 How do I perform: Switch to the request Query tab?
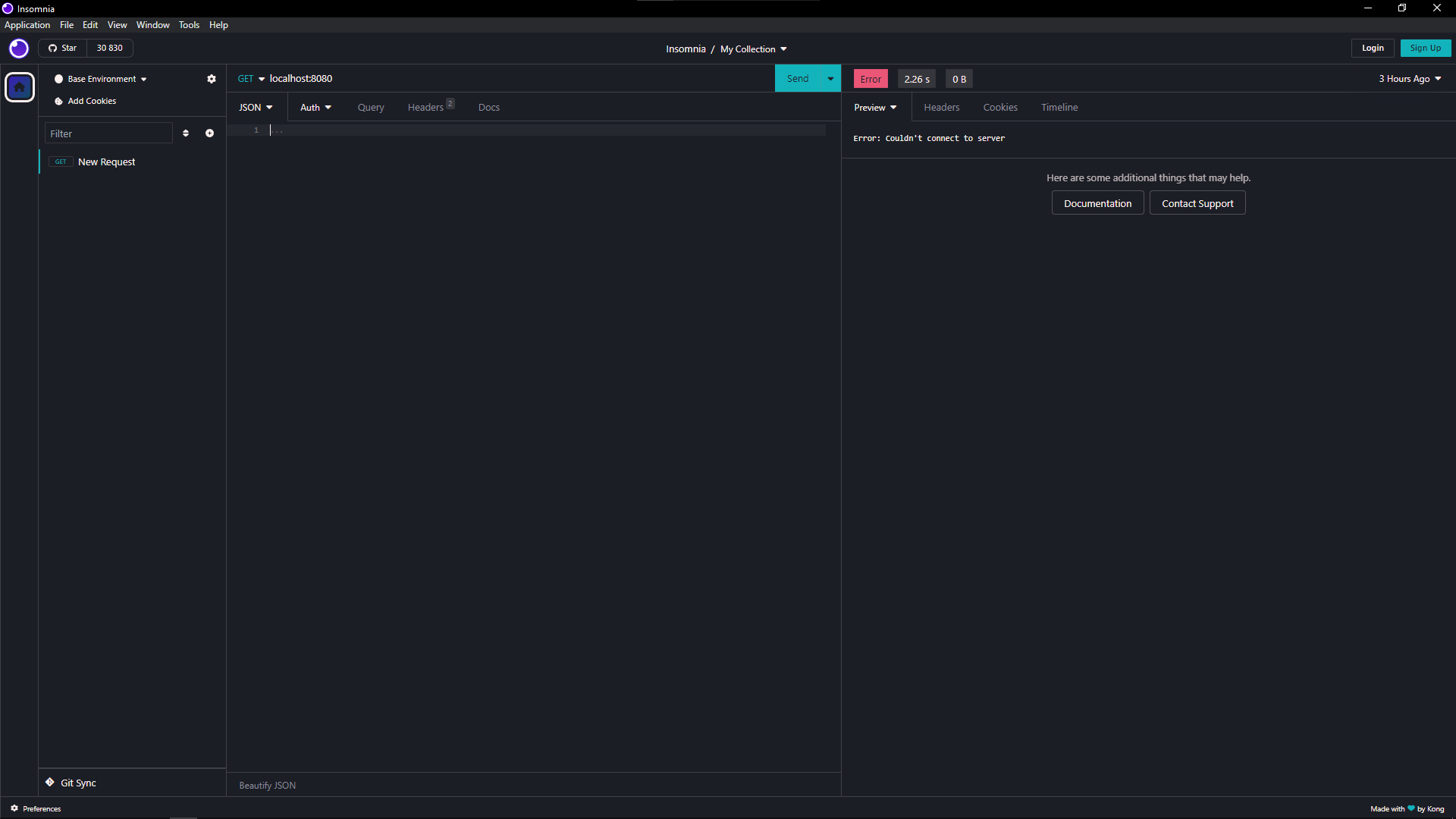pyautogui.click(x=371, y=108)
